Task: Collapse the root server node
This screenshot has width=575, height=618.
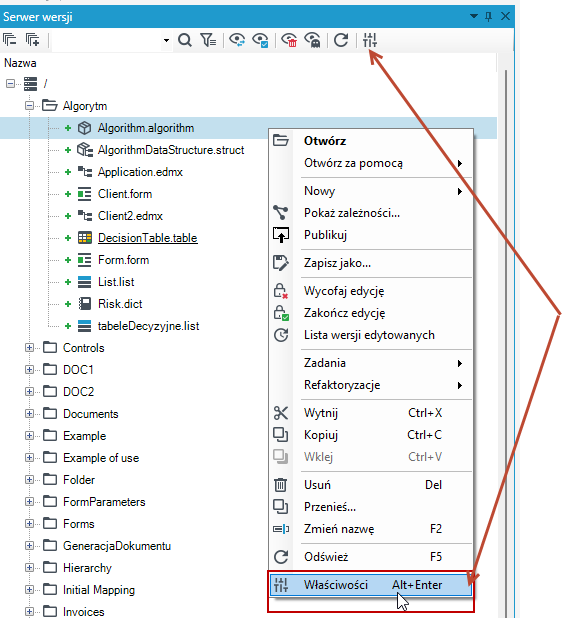Action: coord(10,84)
